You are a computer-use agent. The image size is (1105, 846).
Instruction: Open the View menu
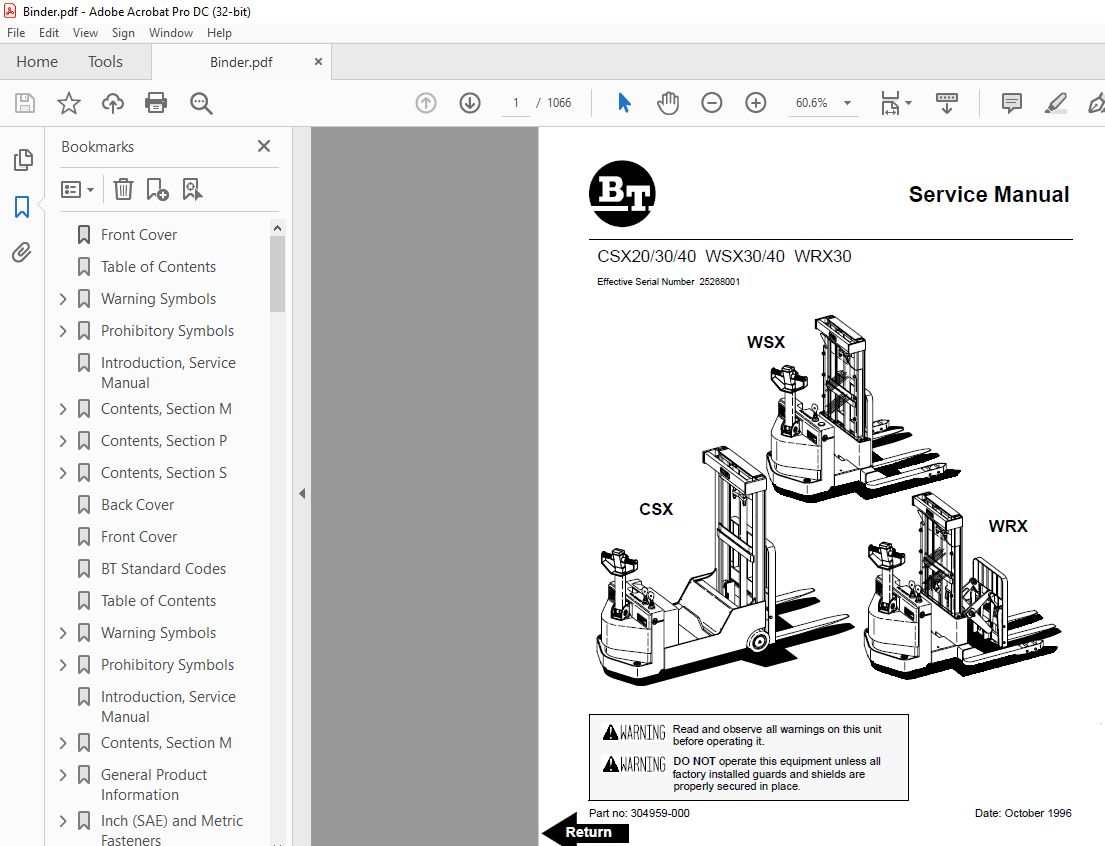click(x=85, y=32)
